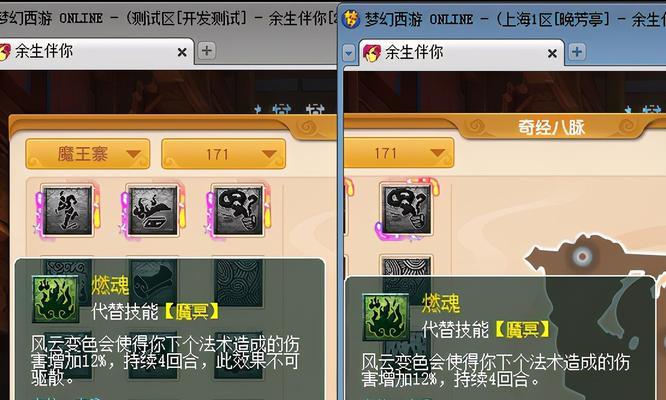Open the tab list arrow in right window
Viewport: 666px width, 400px height.
349,53
